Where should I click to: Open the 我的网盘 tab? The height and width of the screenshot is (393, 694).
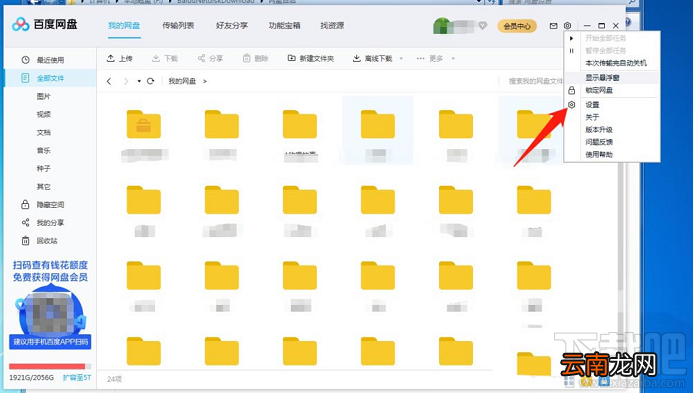[x=124, y=26]
